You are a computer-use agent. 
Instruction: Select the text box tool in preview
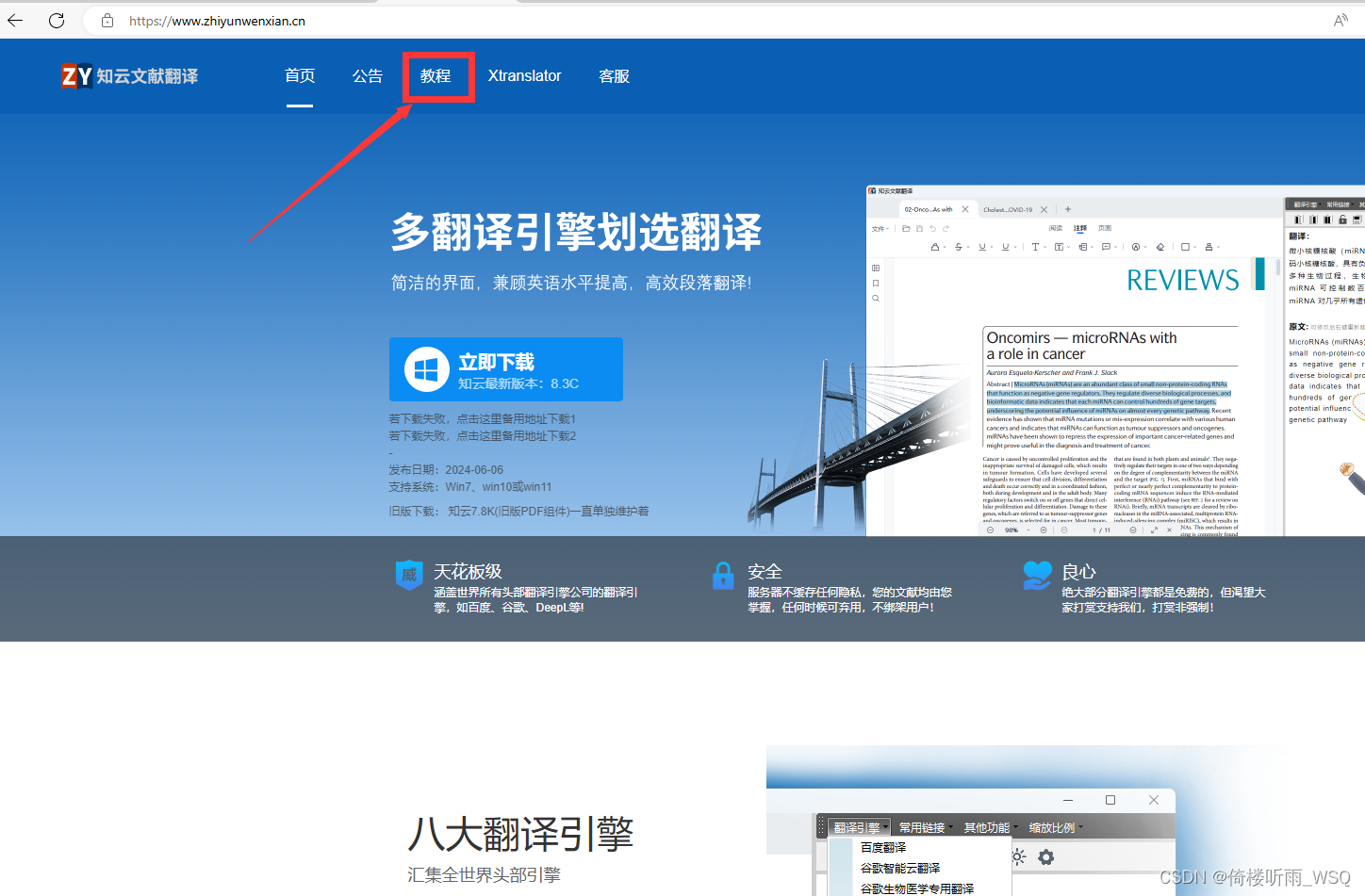click(1059, 247)
